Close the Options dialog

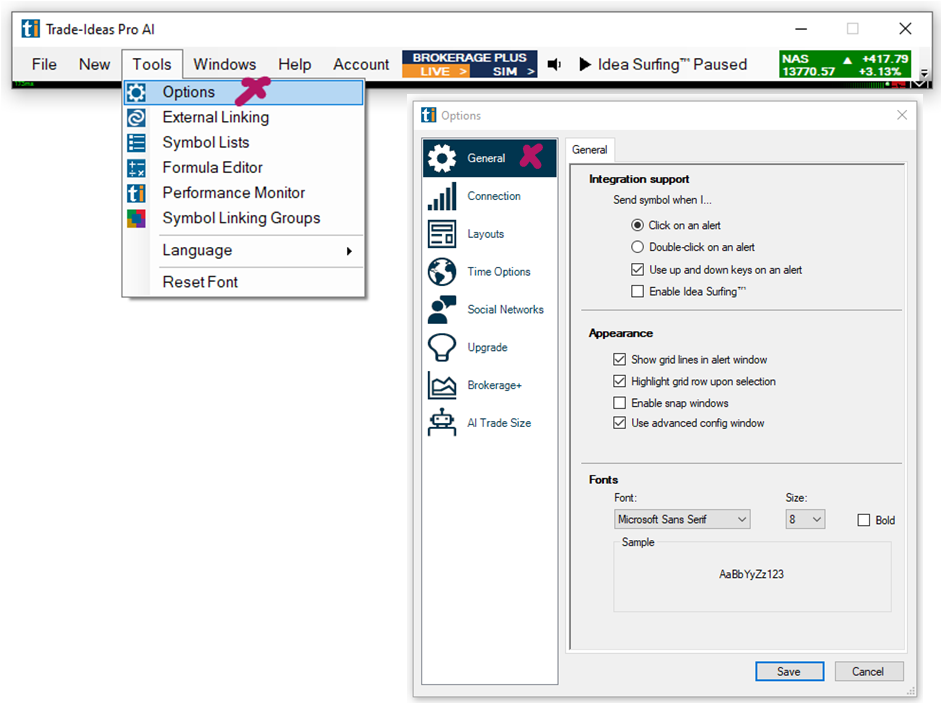(902, 115)
